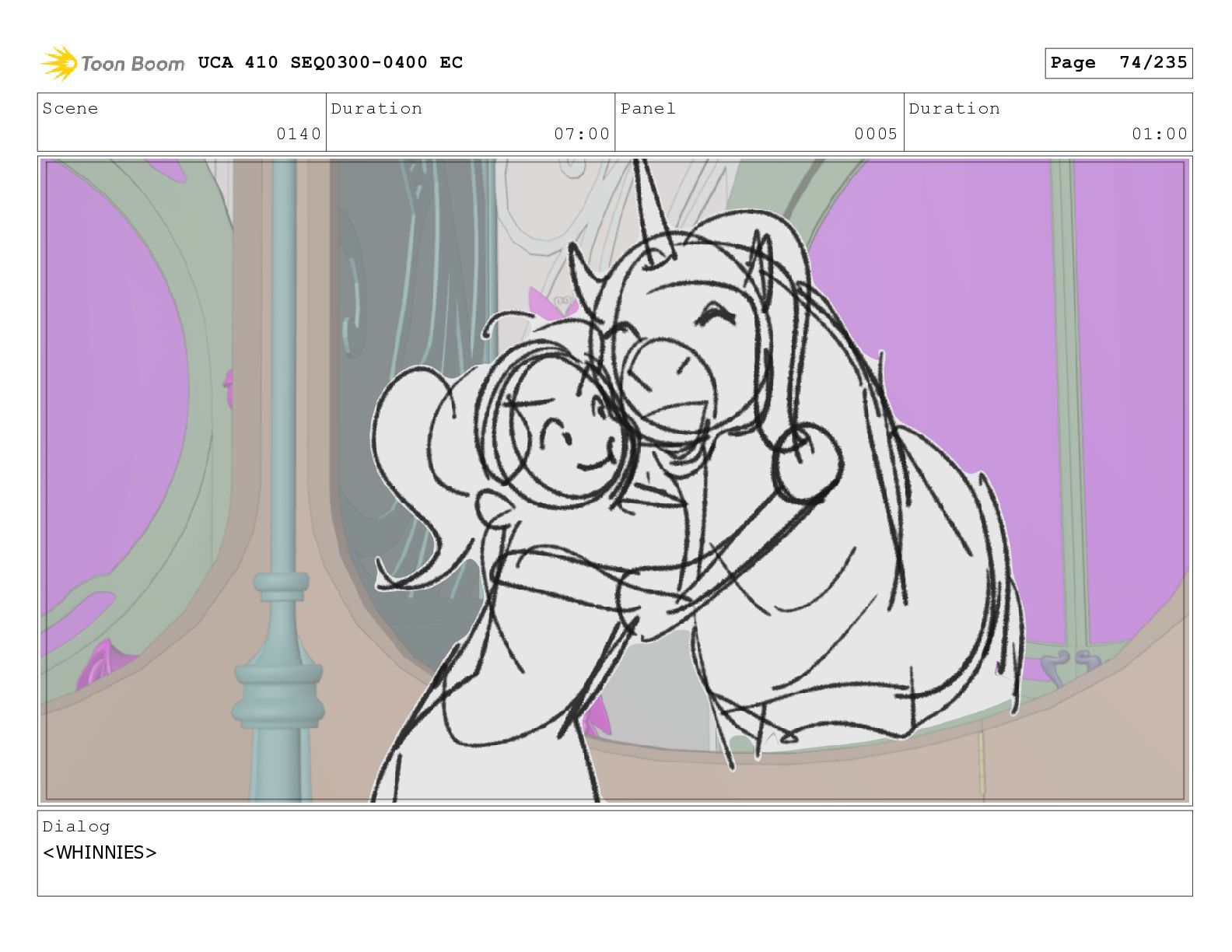Screen dimensions: 1232x952
Task: Click the storyboard panel drawing
Action: click(x=614, y=480)
